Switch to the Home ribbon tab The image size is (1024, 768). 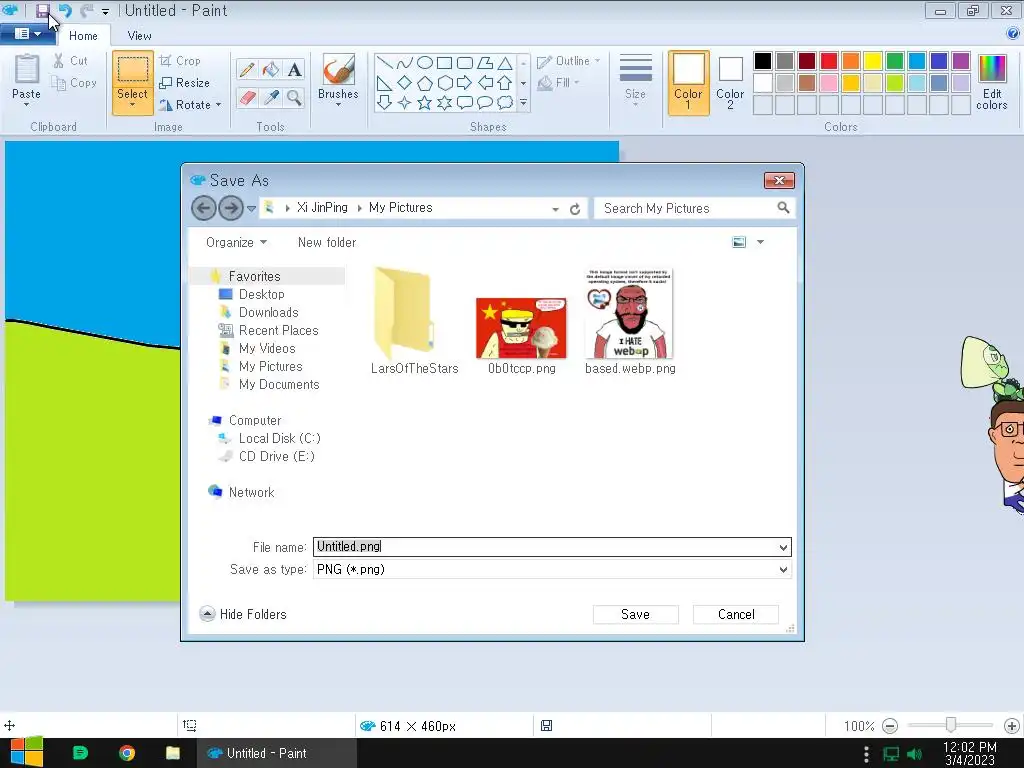(x=83, y=36)
